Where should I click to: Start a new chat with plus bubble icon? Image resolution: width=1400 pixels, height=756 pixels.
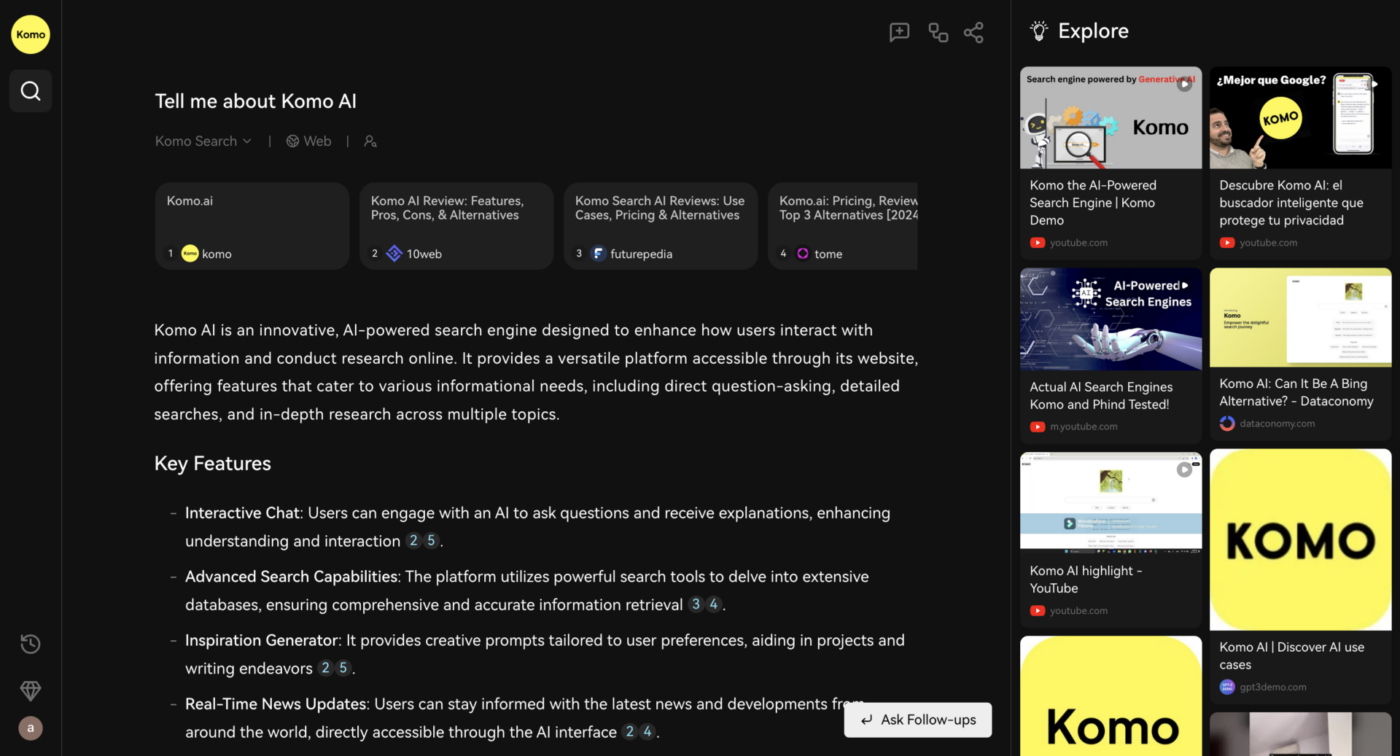coord(900,33)
